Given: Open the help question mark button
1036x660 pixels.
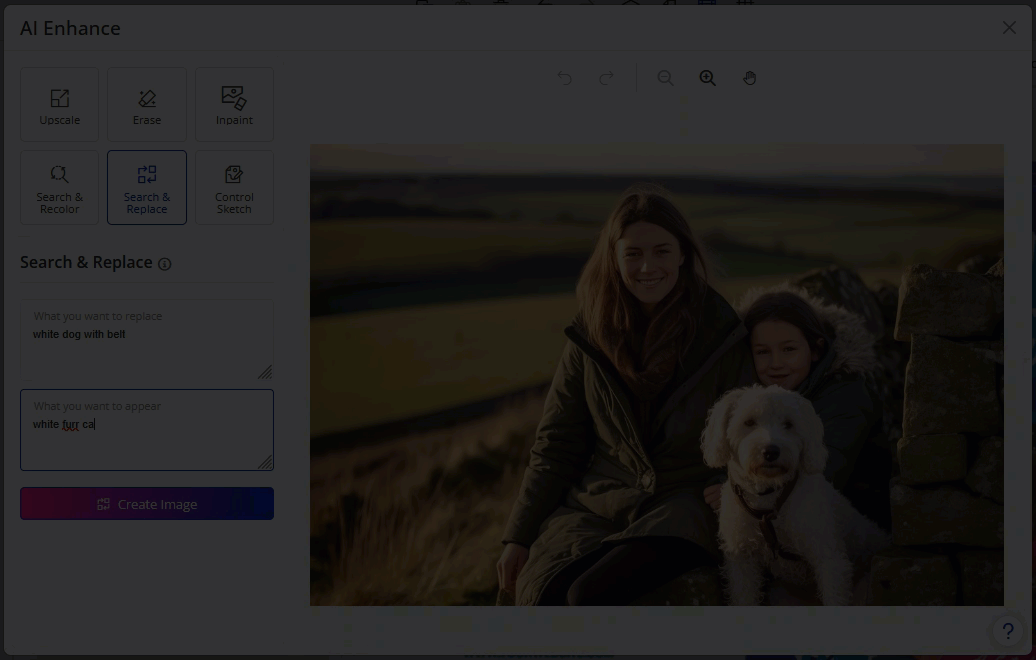Looking at the screenshot, I should 1008,631.
